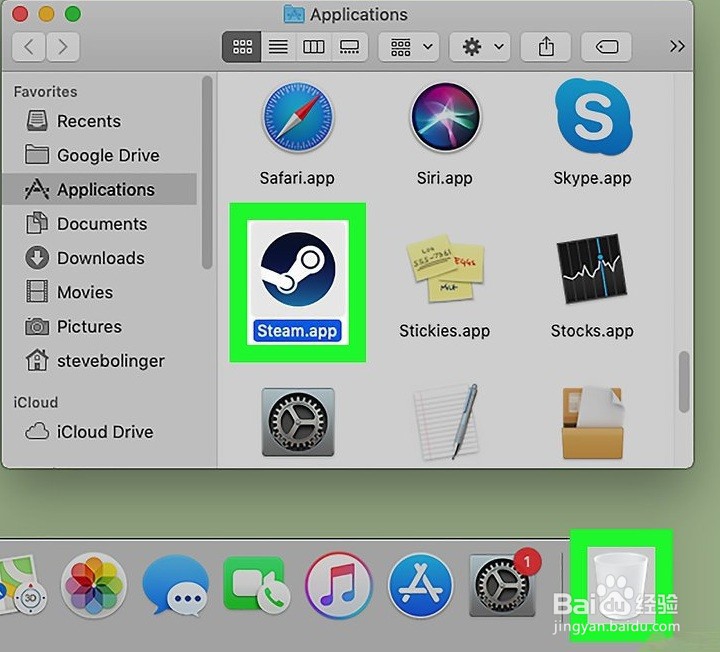Click the Applications window title folder icon
720x652 pixels.
point(293,14)
